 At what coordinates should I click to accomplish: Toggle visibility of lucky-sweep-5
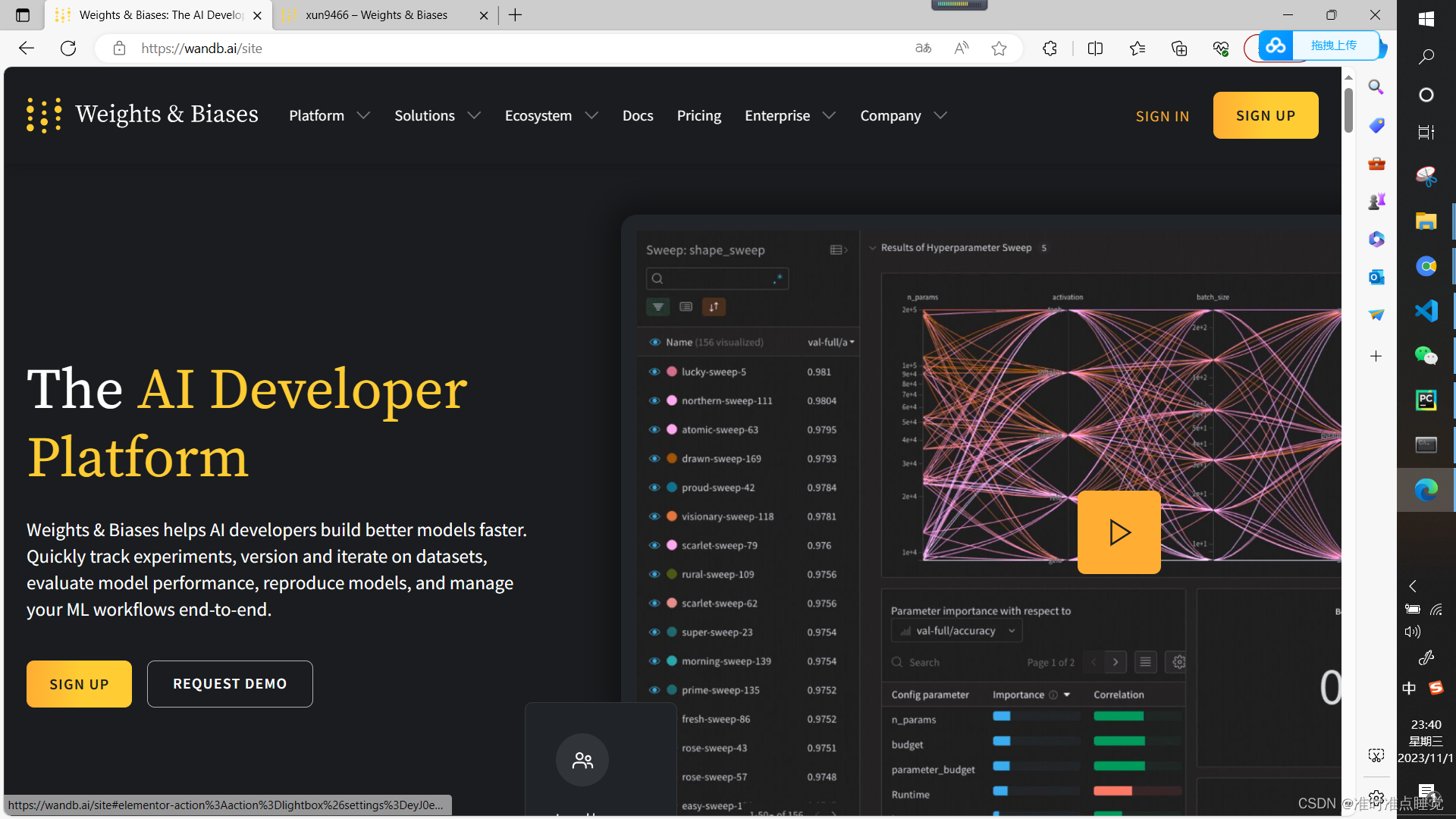pyautogui.click(x=654, y=372)
